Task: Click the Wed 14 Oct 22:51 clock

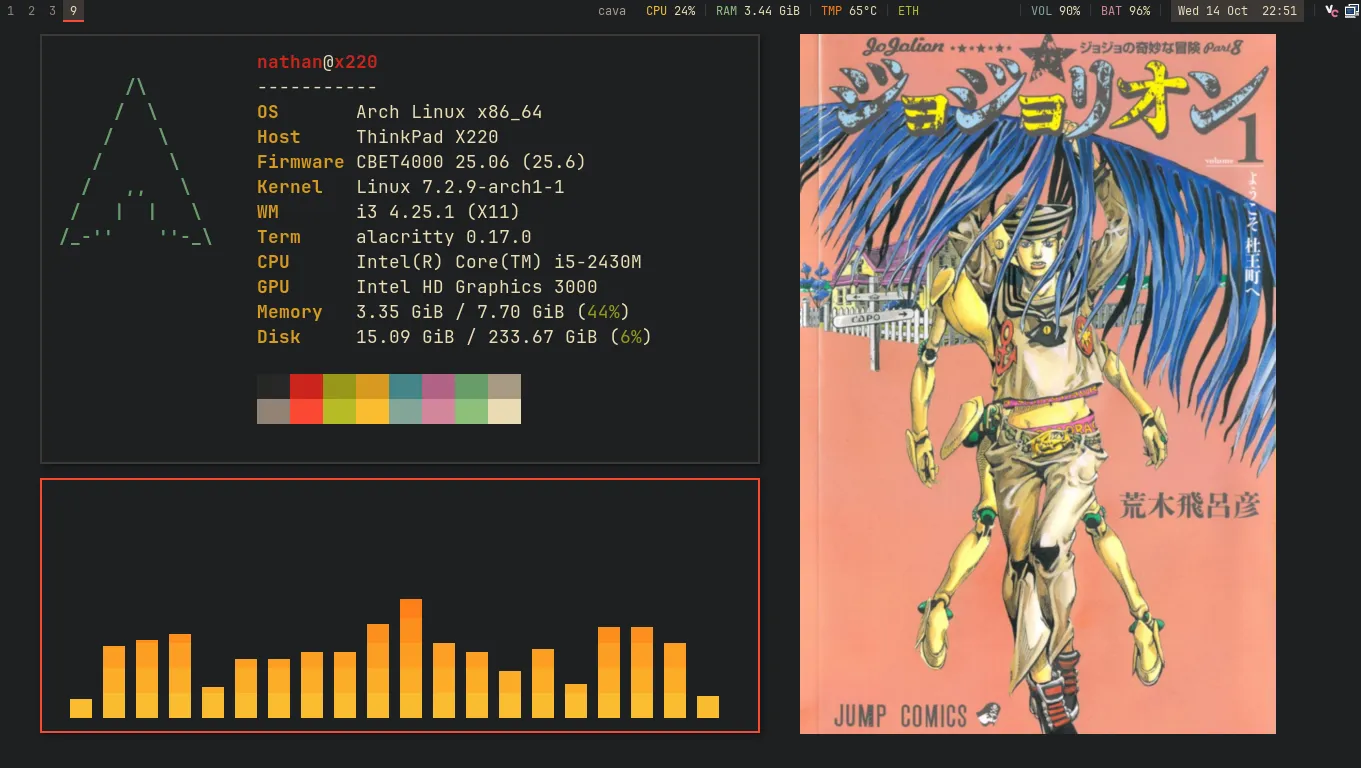Action: pyautogui.click(x=1237, y=11)
